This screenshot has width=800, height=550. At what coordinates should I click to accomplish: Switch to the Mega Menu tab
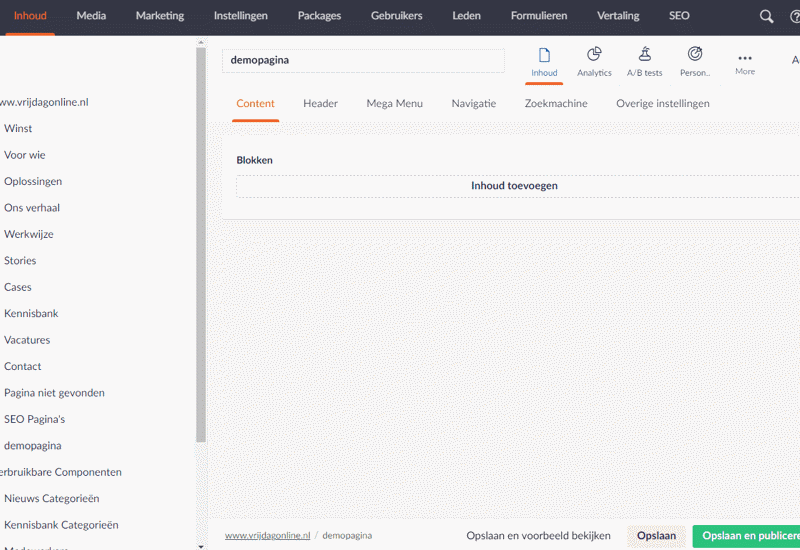point(394,104)
